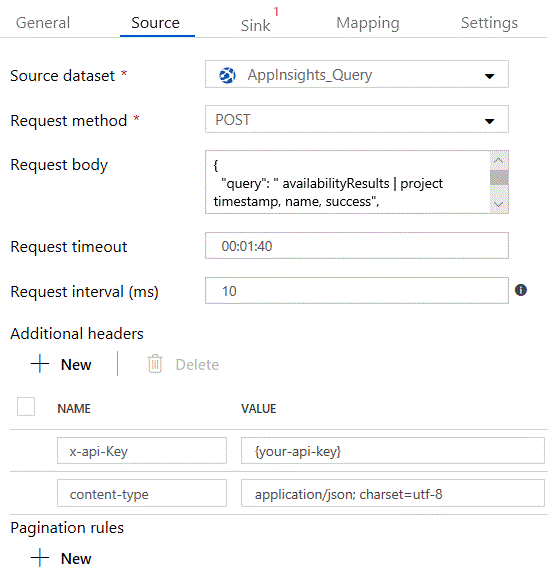Click the Additional headers heading
Screen dimensions: 548x586
pyautogui.click(x=77, y=333)
